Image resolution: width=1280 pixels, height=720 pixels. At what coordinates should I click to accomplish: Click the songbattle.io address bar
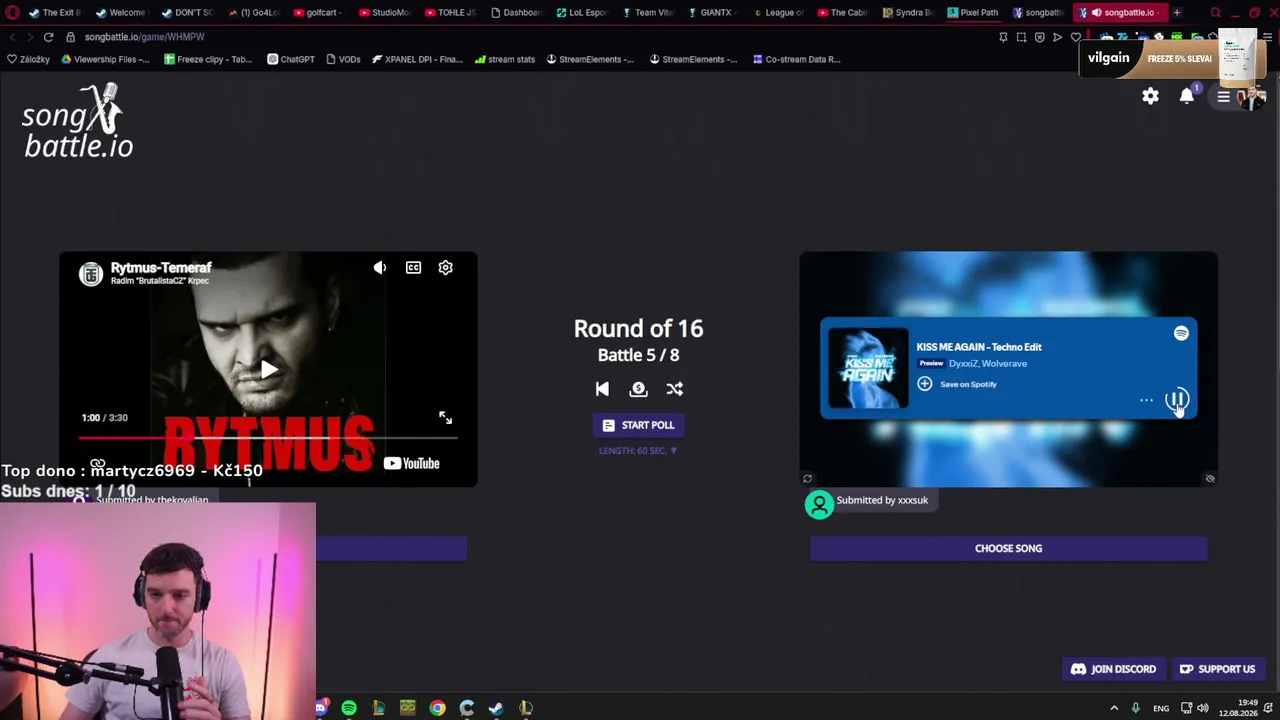point(144,37)
